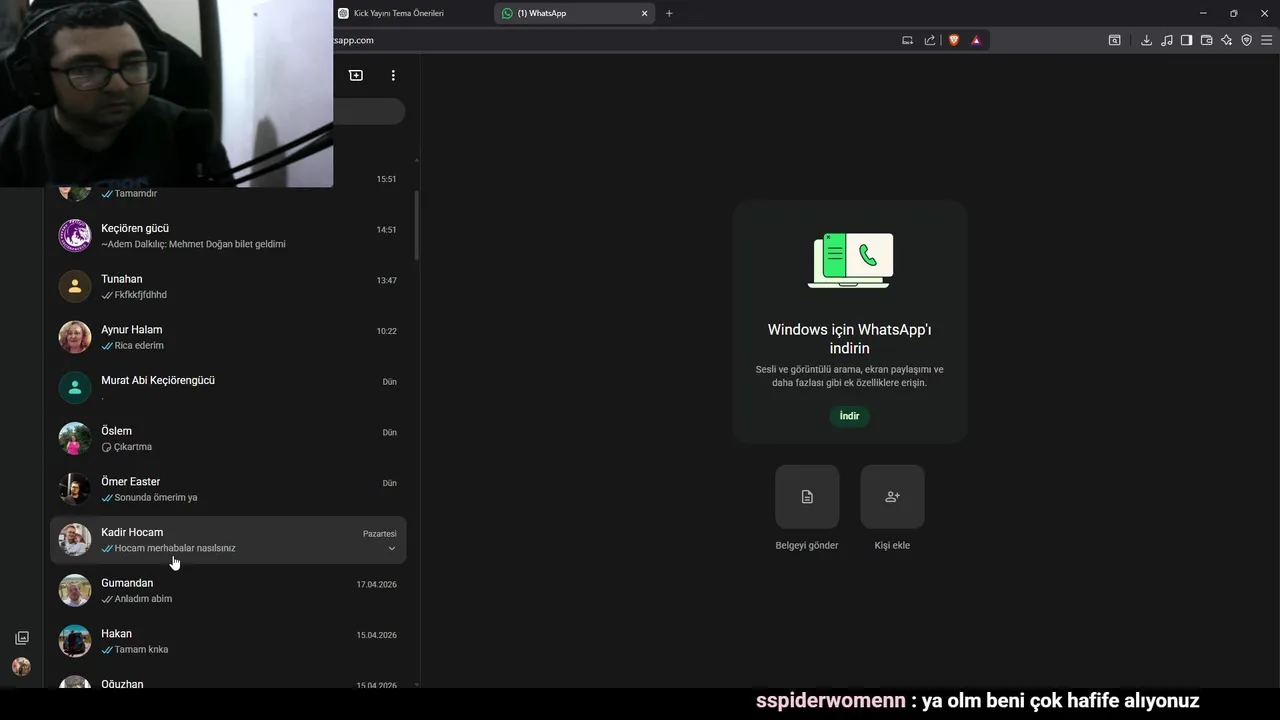1280x720 pixels.
Task: Open the Gumandan chat
Action: pyautogui.click(x=228, y=591)
